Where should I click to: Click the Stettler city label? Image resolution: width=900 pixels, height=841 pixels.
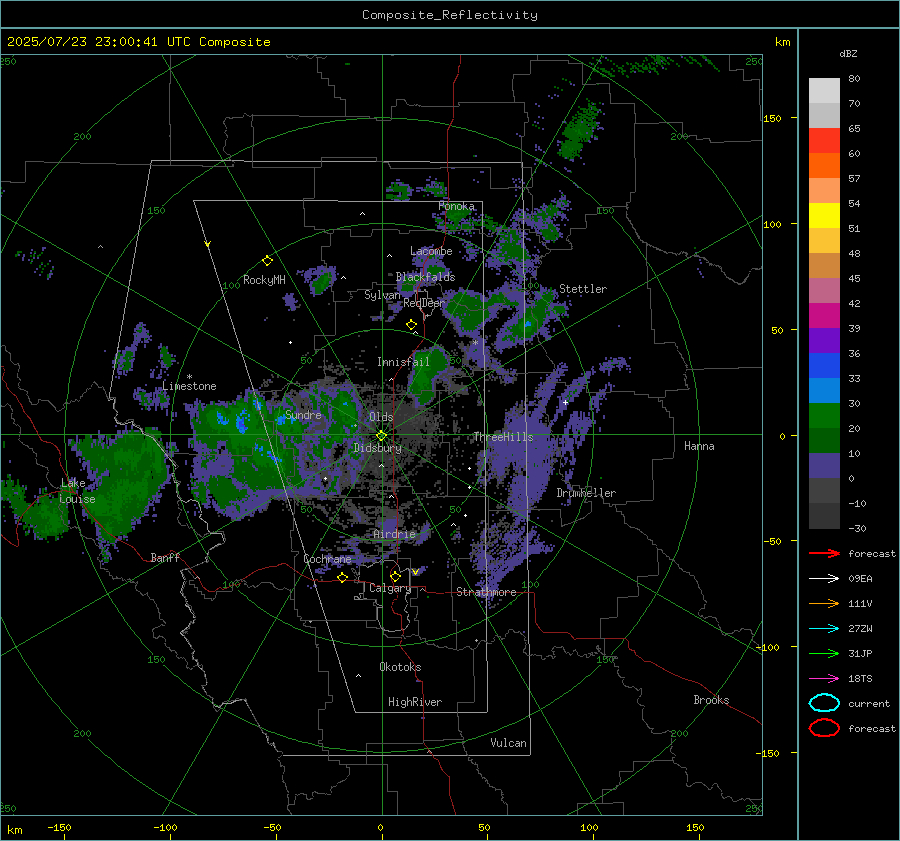[x=583, y=289]
